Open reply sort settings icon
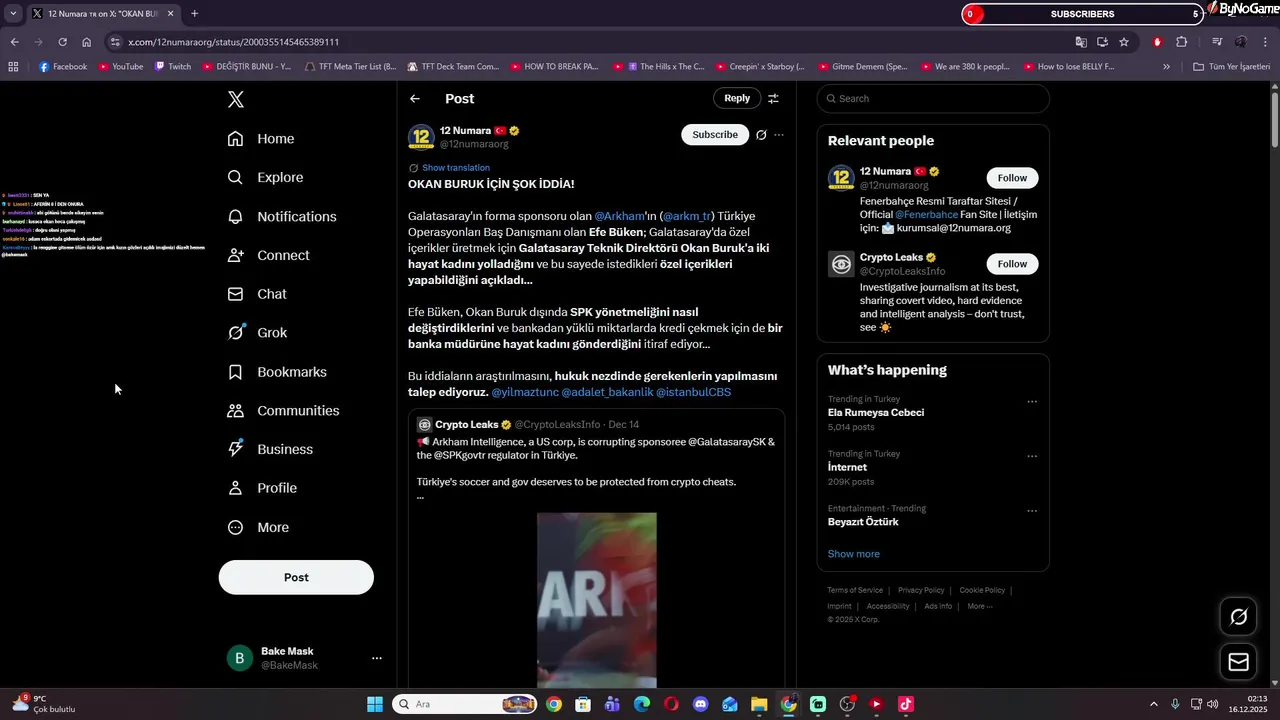 [x=773, y=98]
